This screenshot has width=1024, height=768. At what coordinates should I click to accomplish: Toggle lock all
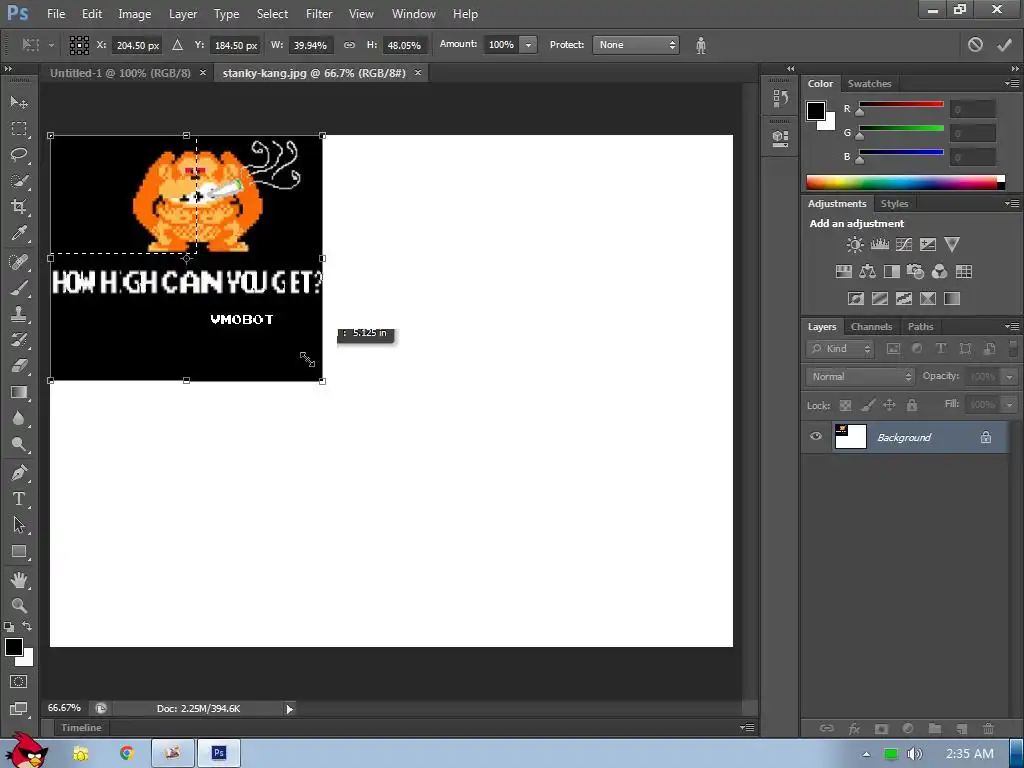[x=912, y=406]
